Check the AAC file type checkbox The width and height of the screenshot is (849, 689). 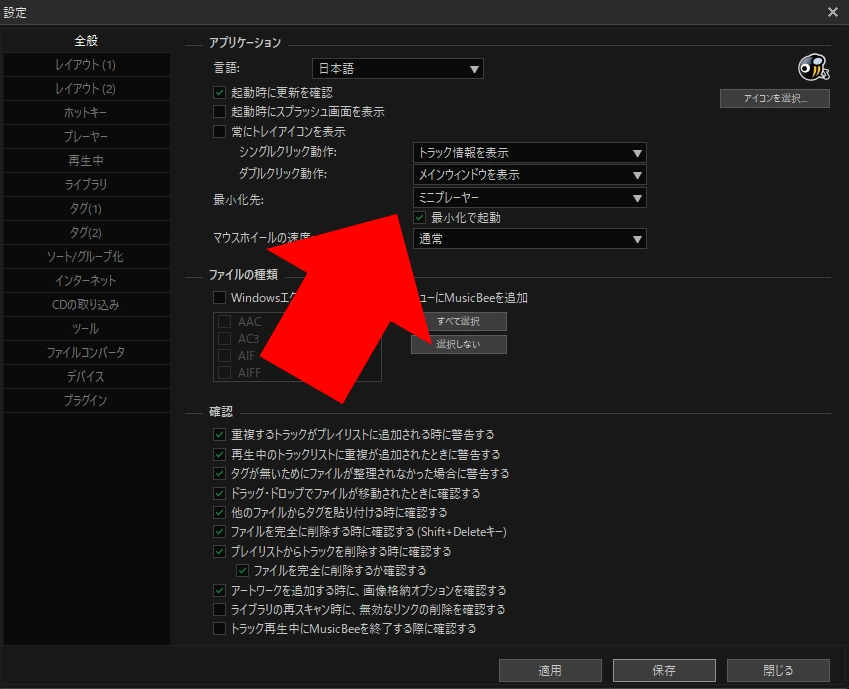click(x=225, y=321)
